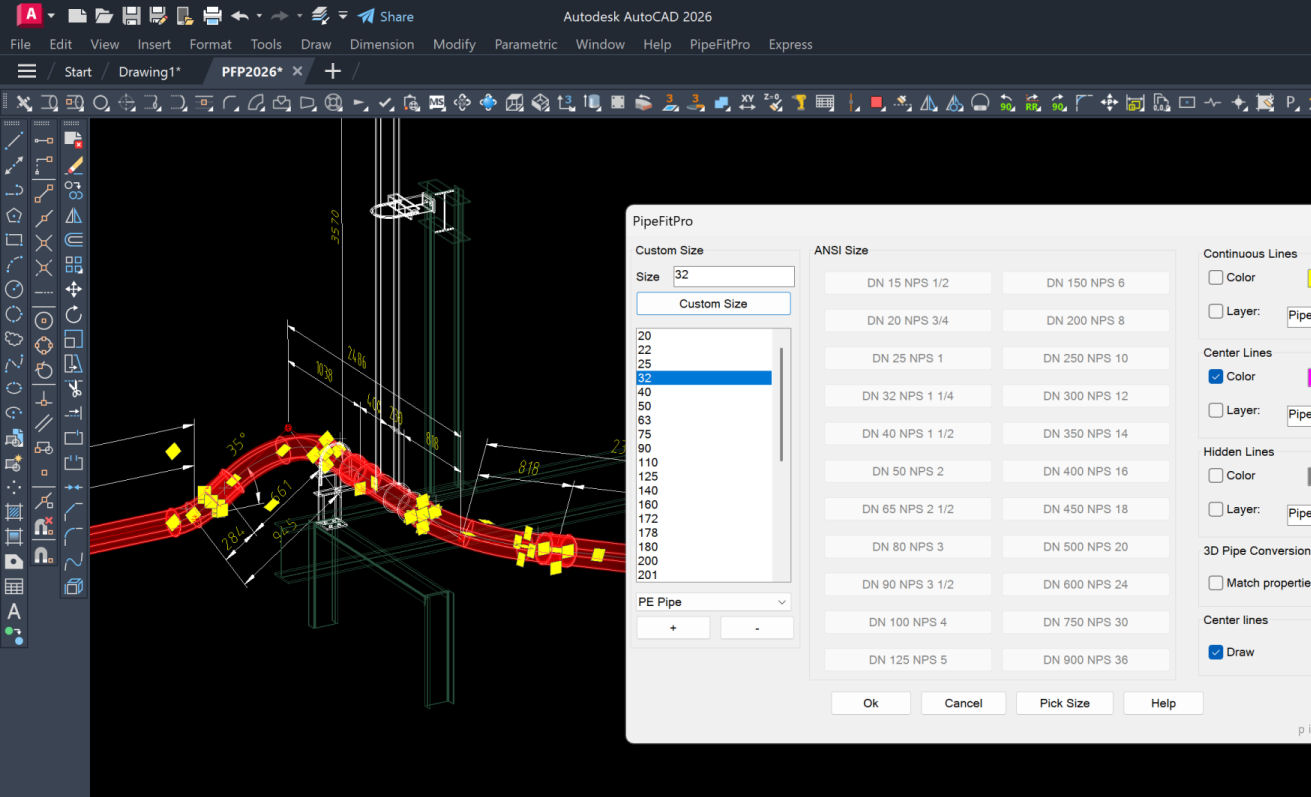Click the Plot printer icon

[x=212, y=16]
